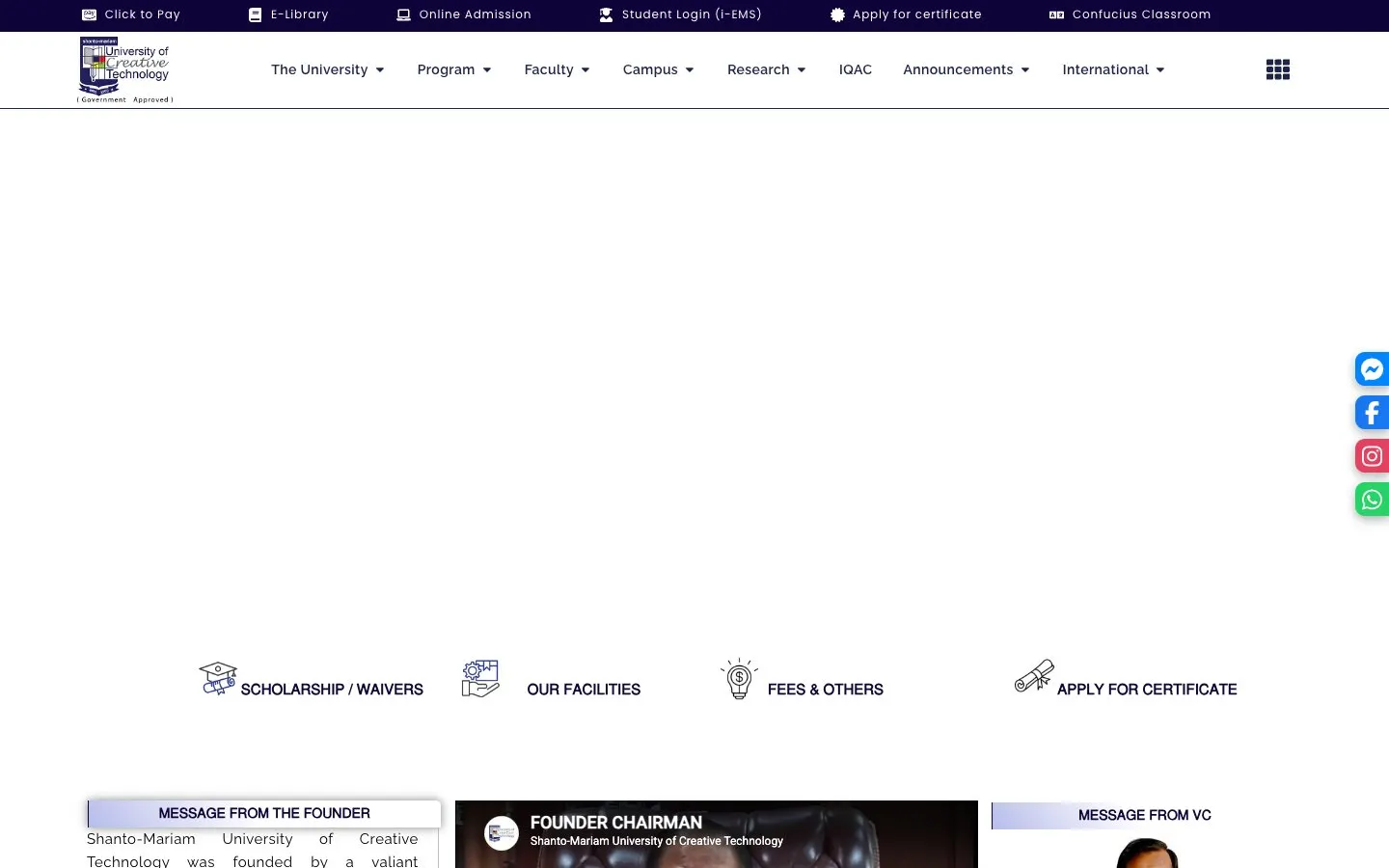View the Fees & Others link

coord(826,690)
